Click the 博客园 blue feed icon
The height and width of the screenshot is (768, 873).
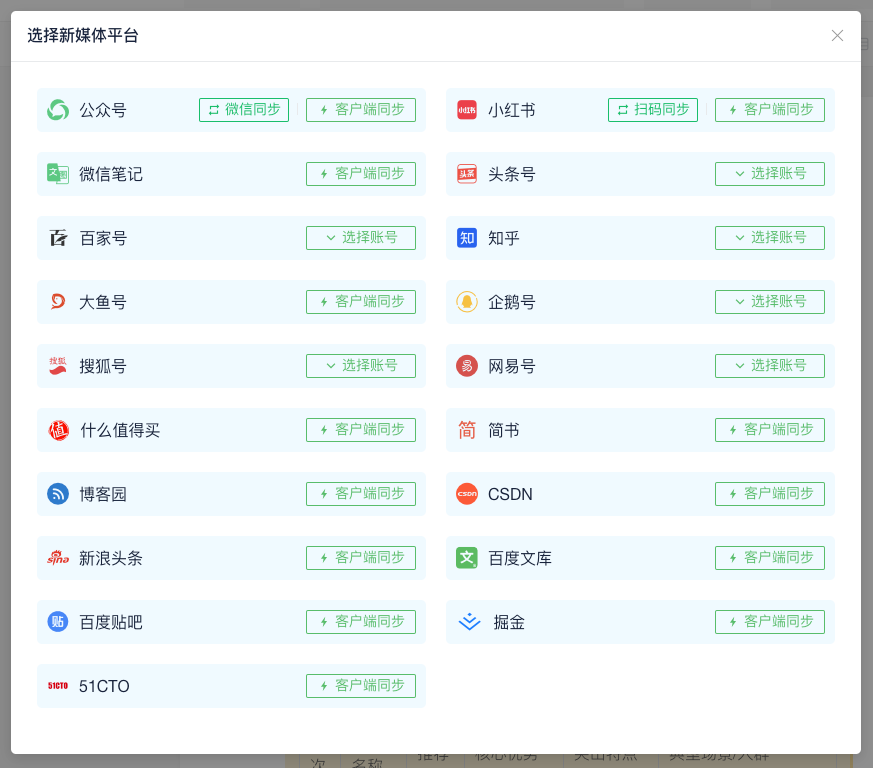click(58, 494)
